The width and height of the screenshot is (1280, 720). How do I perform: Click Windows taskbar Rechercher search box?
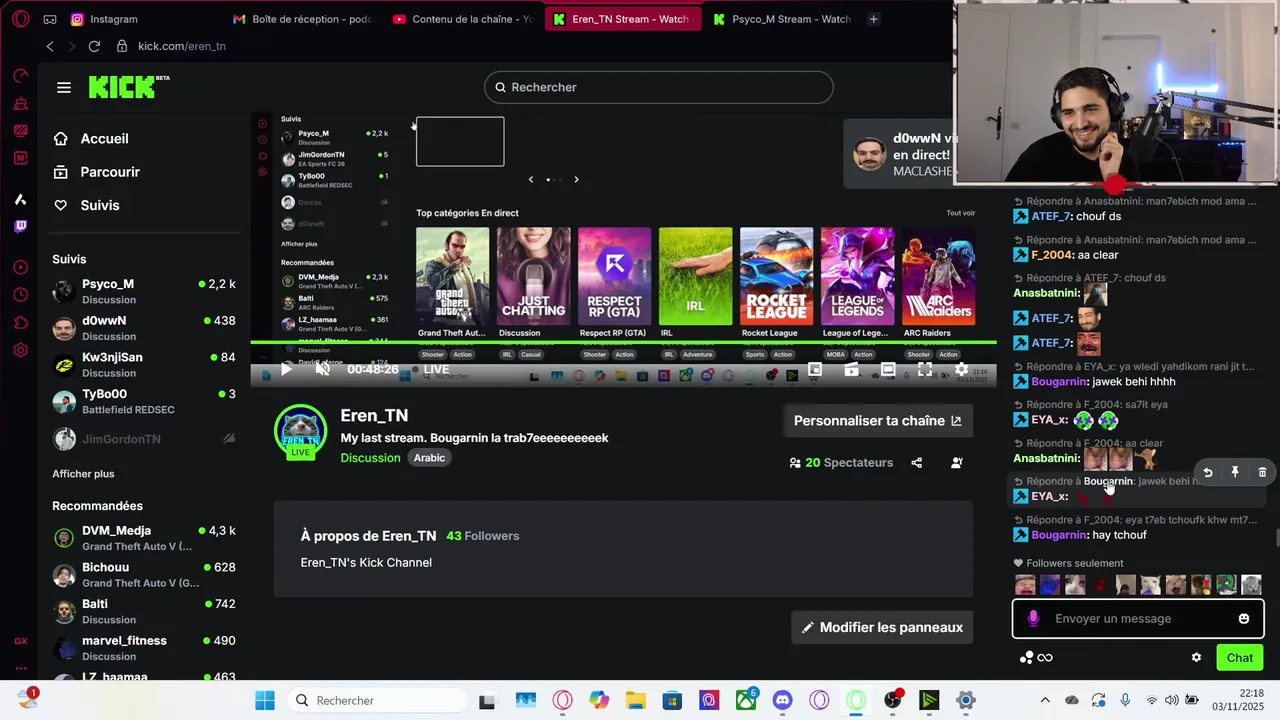tap(378, 701)
